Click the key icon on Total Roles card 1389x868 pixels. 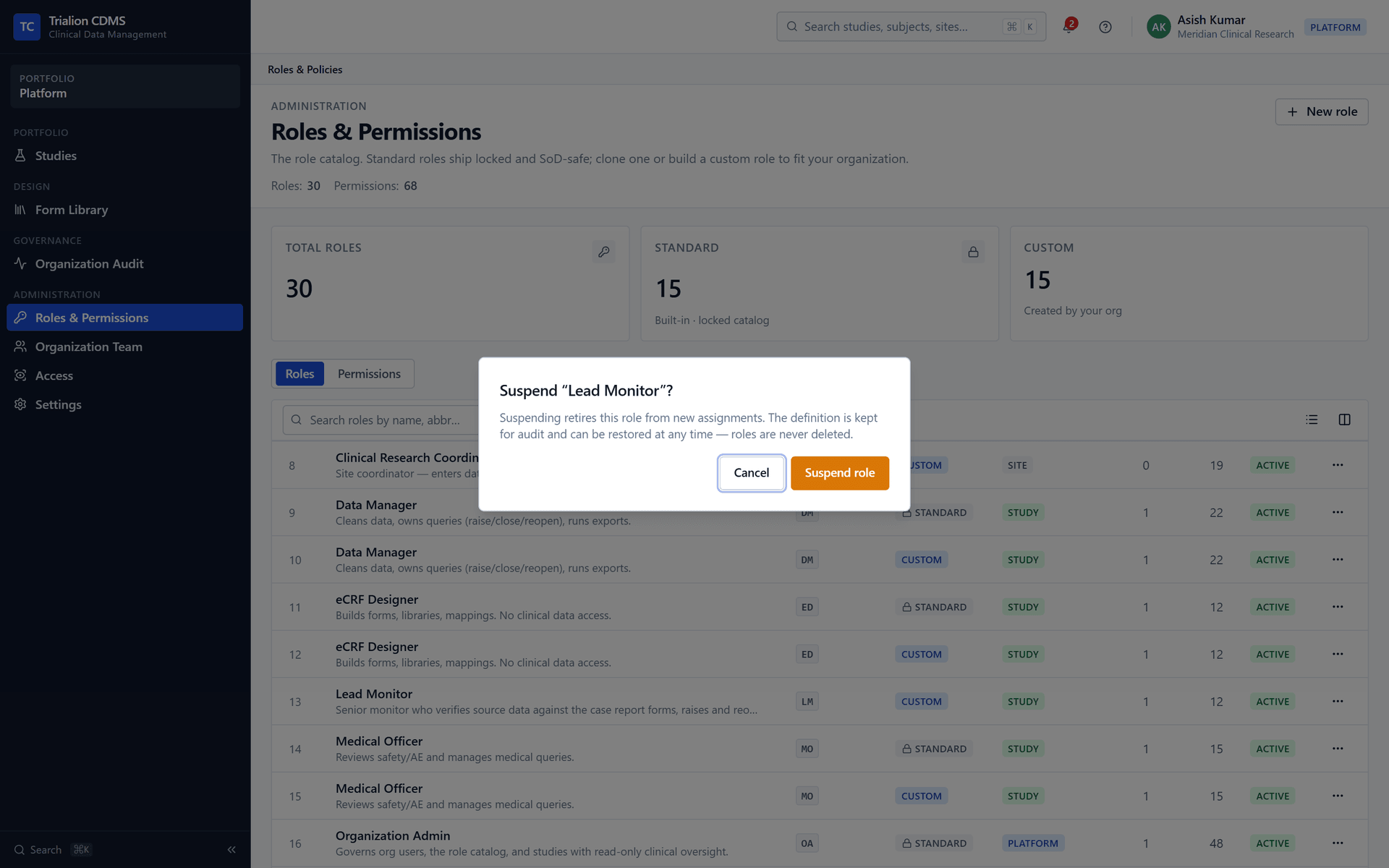603,252
